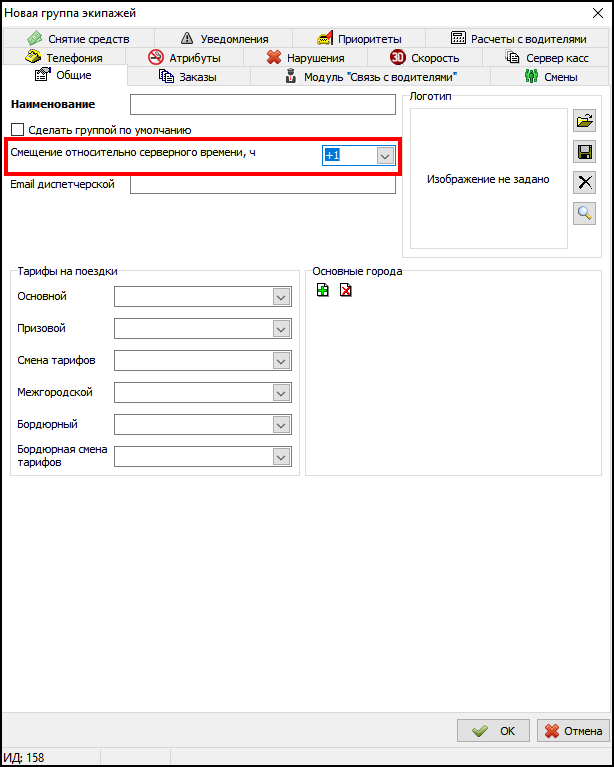Remove main city with red X icon

pyautogui.click(x=345, y=291)
